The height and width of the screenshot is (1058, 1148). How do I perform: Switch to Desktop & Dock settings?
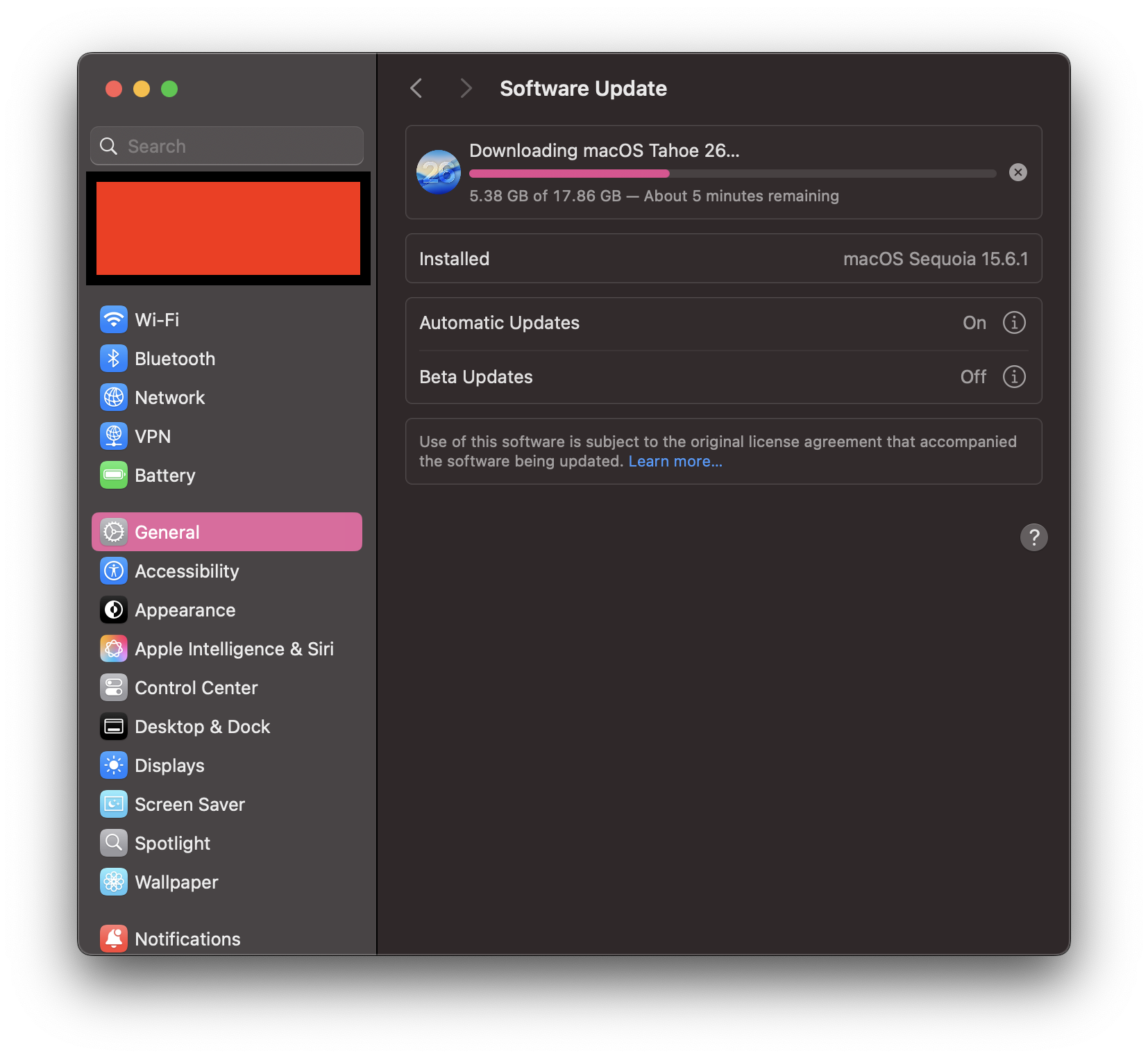click(202, 727)
